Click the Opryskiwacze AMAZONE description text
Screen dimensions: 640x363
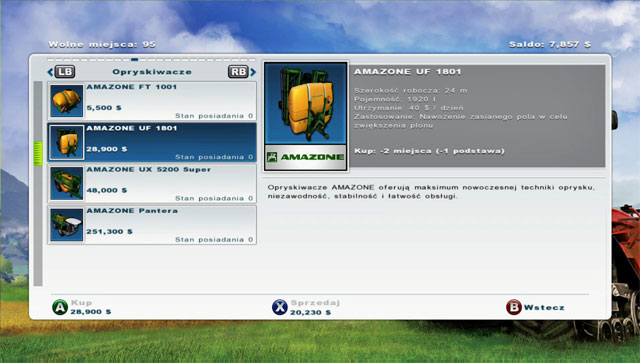pyautogui.click(x=431, y=192)
